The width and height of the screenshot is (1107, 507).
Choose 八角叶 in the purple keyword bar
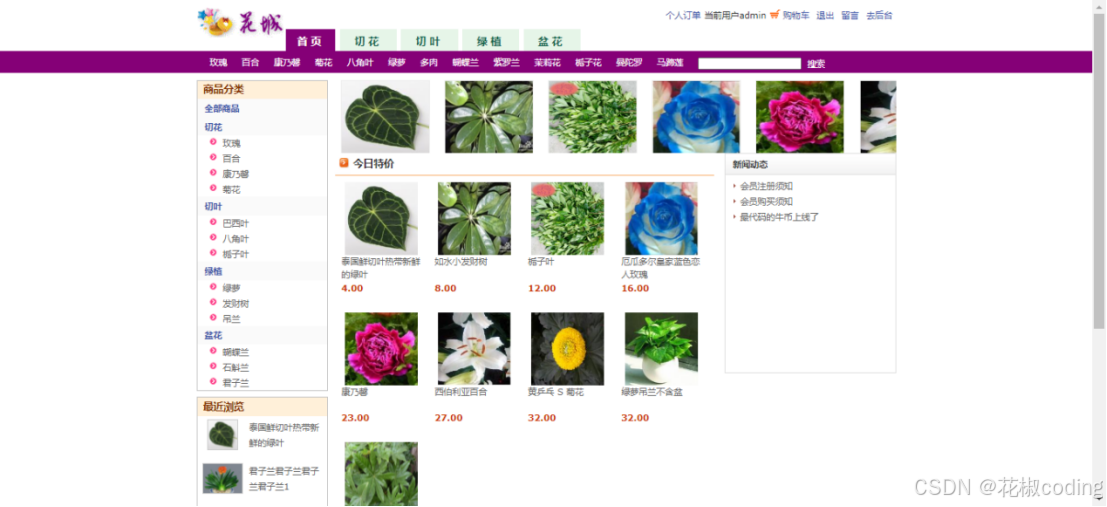(360, 63)
